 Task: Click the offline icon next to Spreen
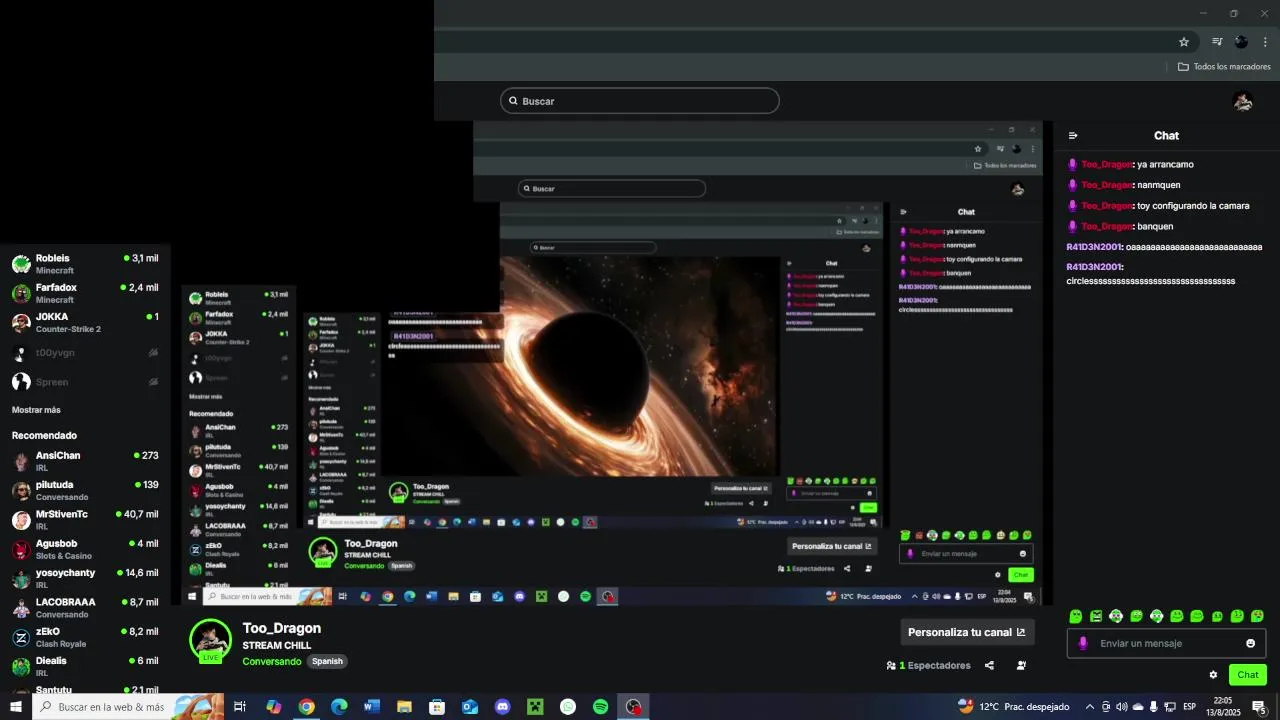tap(153, 382)
